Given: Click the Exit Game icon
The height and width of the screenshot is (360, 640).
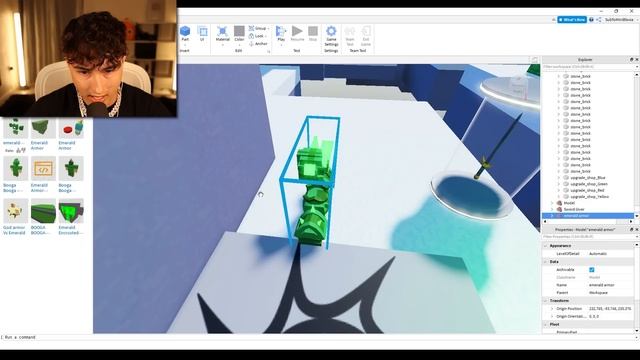Looking at the screenshot, I should coord(366,31).
